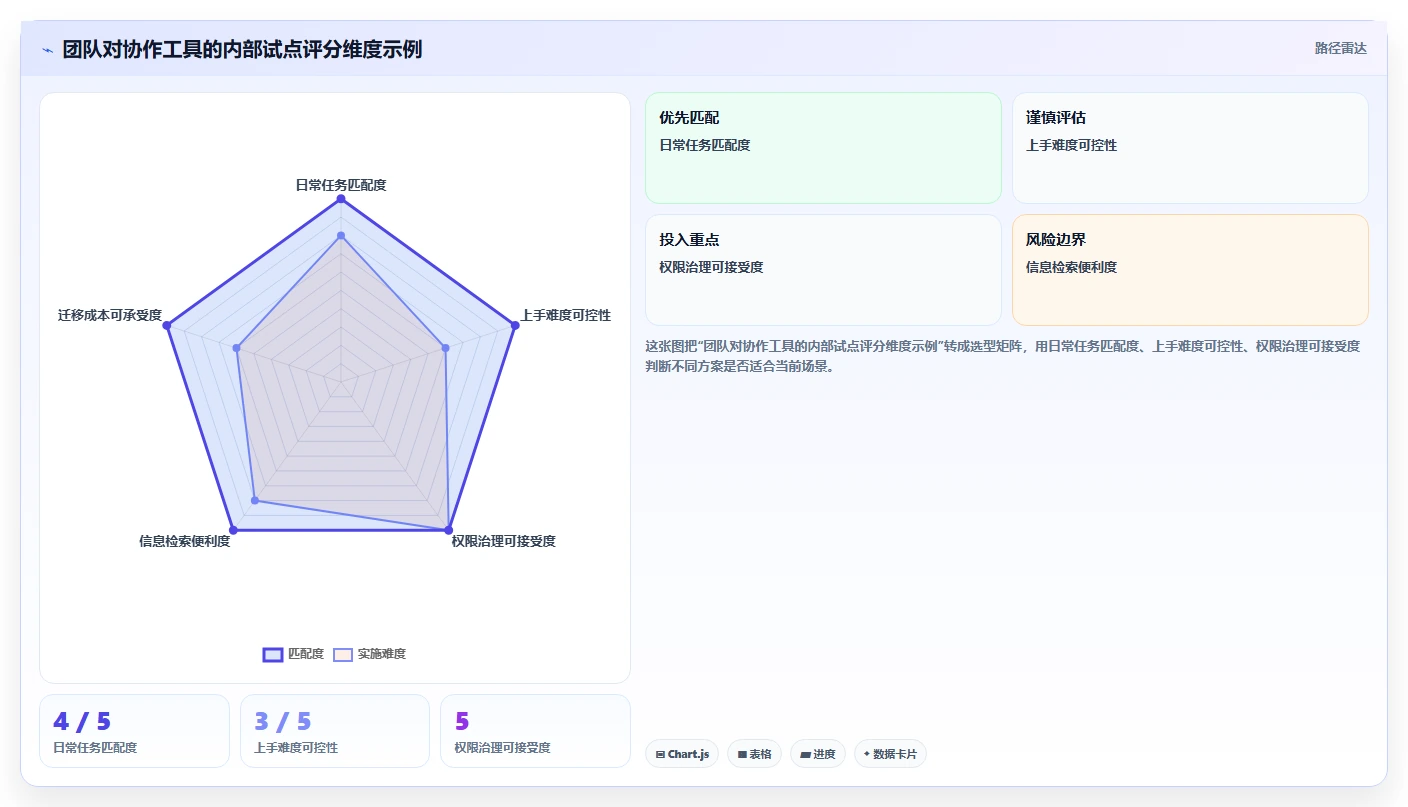Click the chart's 信息检索便利度 axis label
The image size is (1408, 807).
184,541
